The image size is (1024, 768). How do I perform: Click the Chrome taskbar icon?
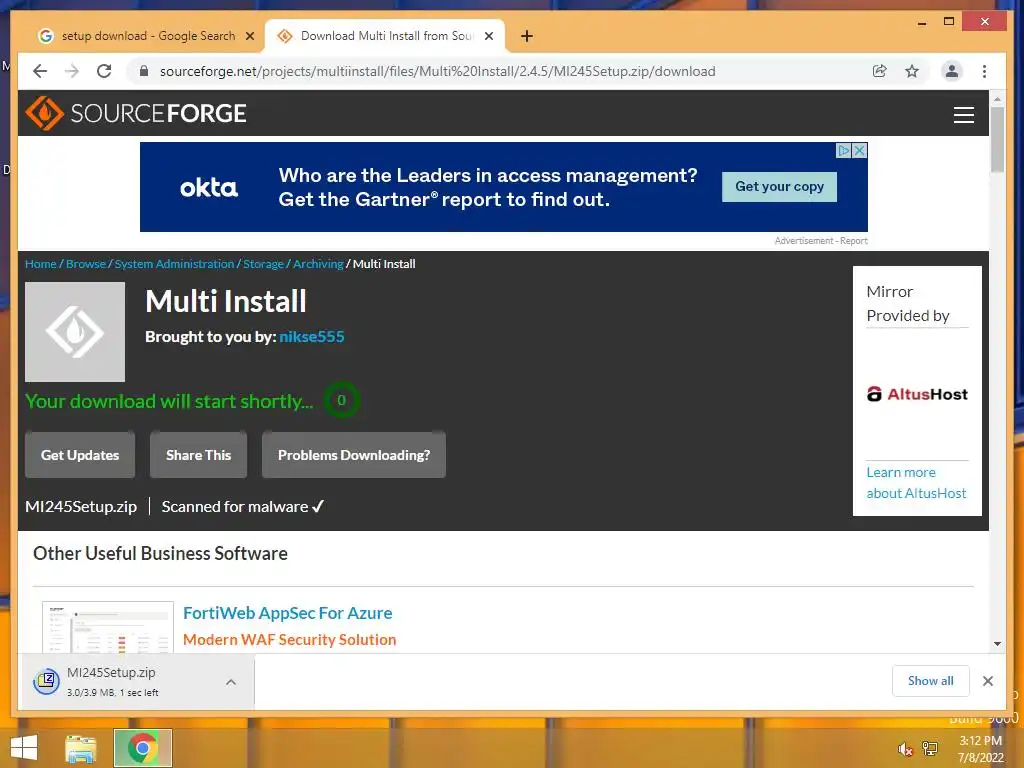[143, 748]
